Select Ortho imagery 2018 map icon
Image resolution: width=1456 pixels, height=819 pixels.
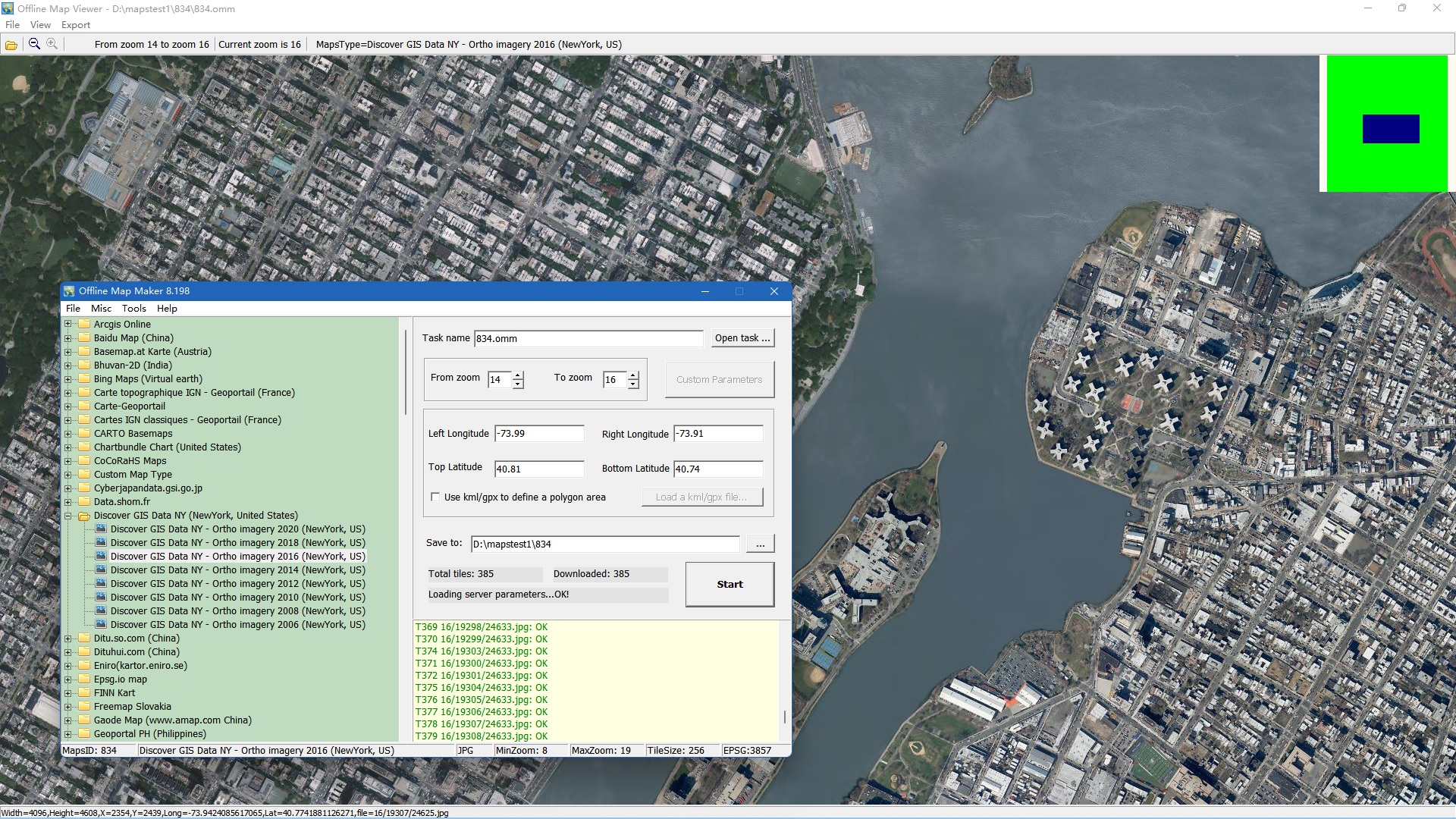point(101,543)
